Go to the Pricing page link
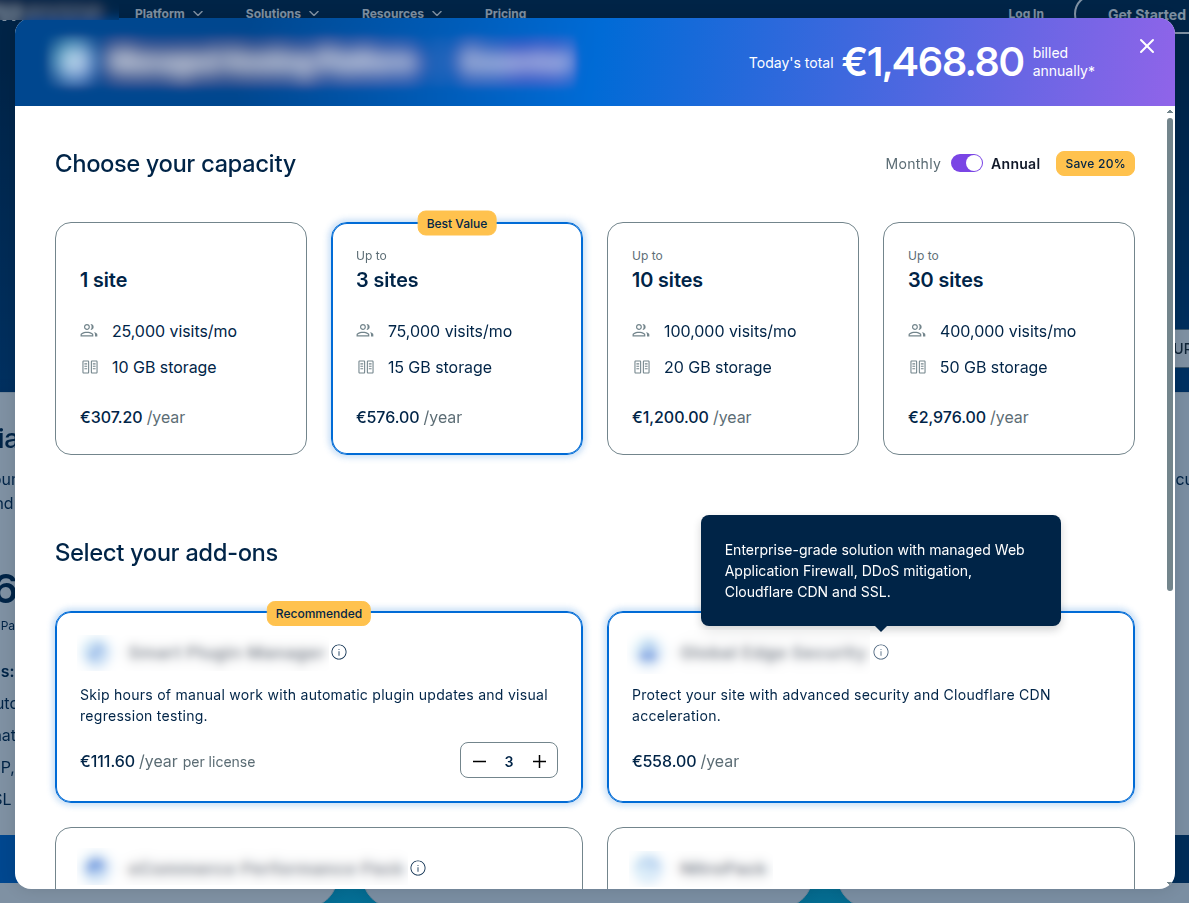Screen dimensions: 1189x903 click(x=505, y=13)
